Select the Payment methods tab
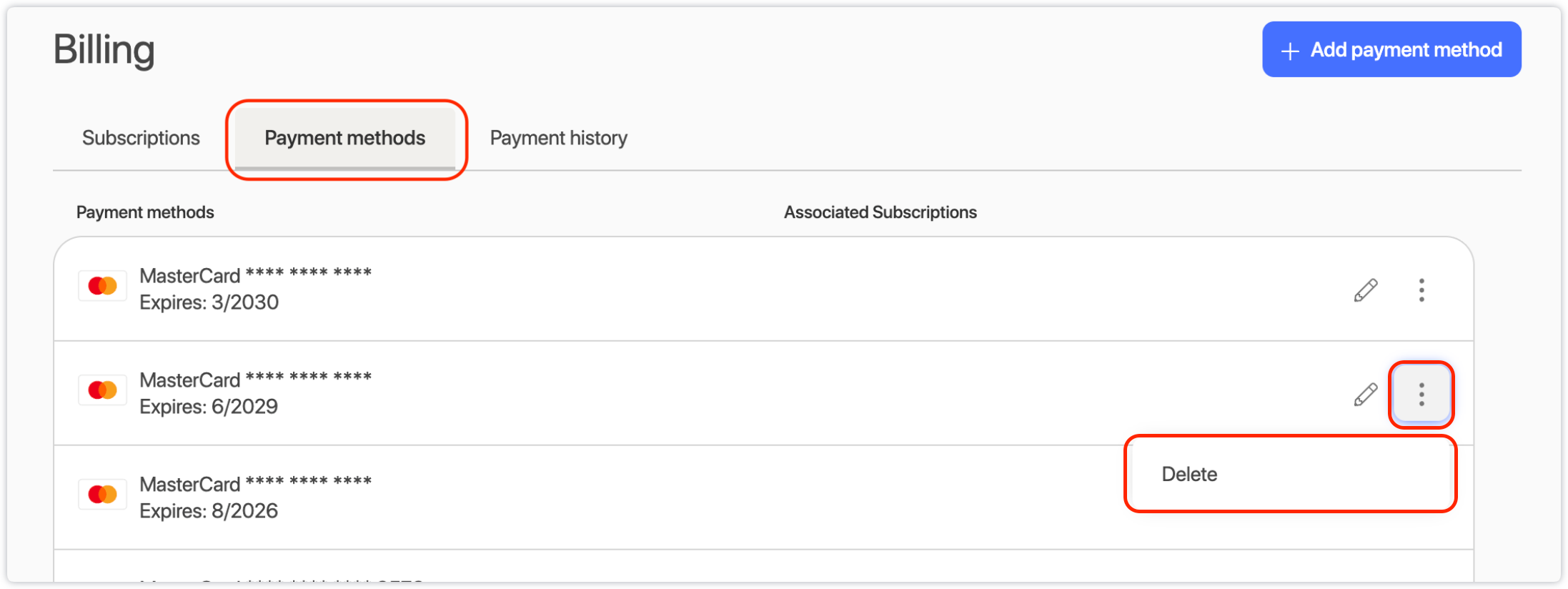This screenshot has height=589, width=1568. click(345, 138)
